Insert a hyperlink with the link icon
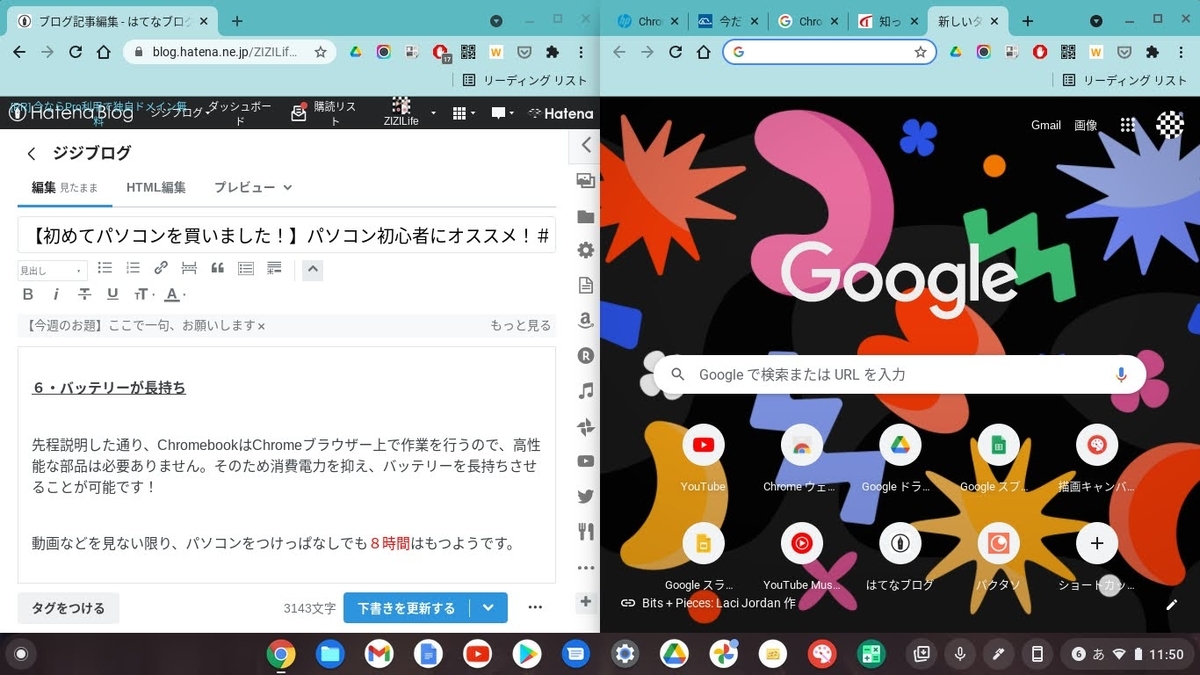This screenshot has height=675, width=1200. [161, 268]
